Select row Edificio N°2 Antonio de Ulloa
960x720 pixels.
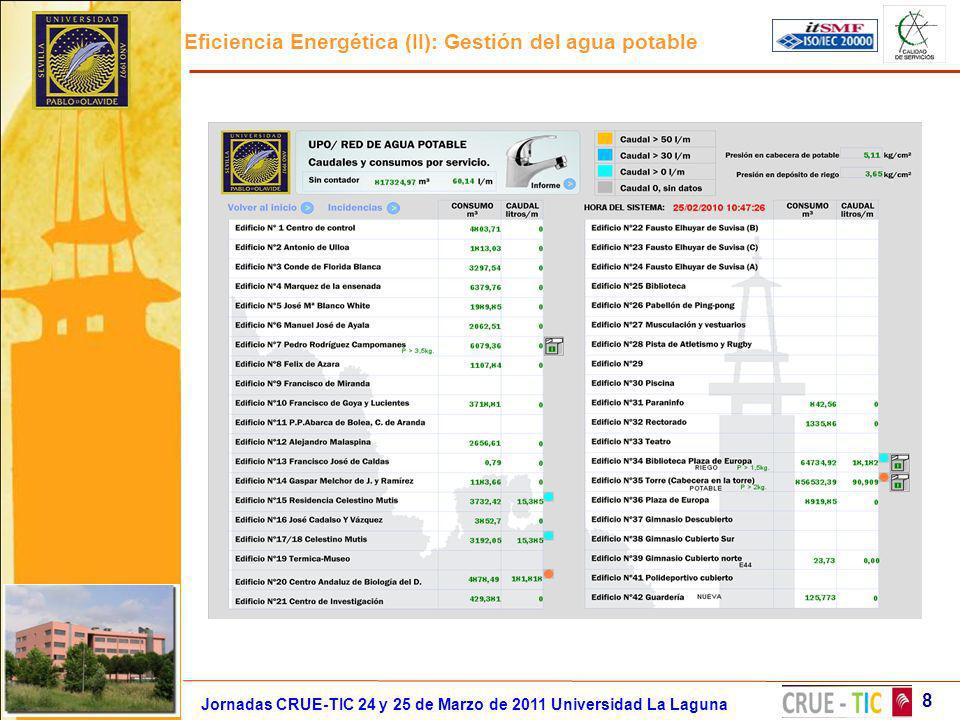pyautogui.click(x=386, y=248)
